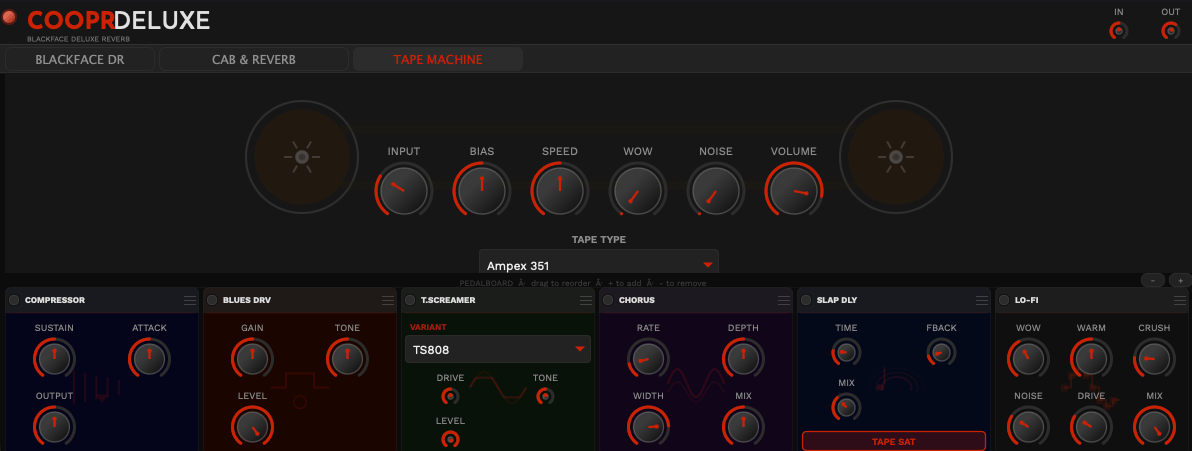This screenshot has height=451, width=1192.
Task: Toggle the BLUES DRV pedal on or off
Action: [212, 300]
